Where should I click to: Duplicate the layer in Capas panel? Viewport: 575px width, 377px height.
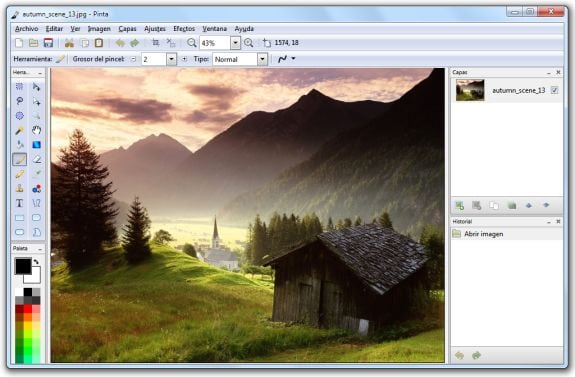point(494,206)
